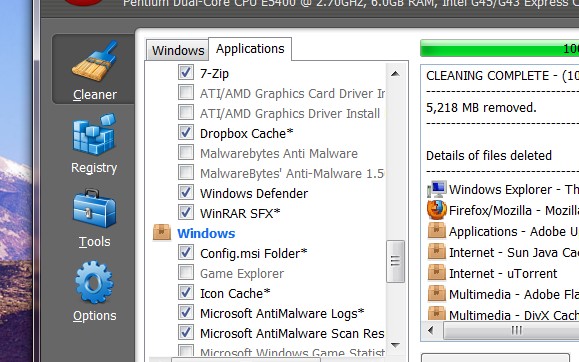
Task: Check MalwareBytes' Anti-Malware 1.5 checkbox
Action: [x=186, y=172]
